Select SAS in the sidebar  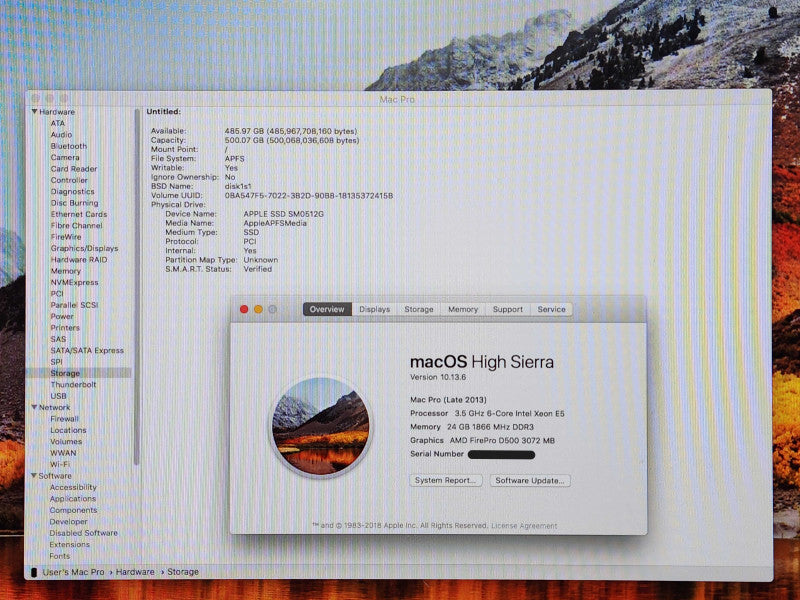(58, 339)
